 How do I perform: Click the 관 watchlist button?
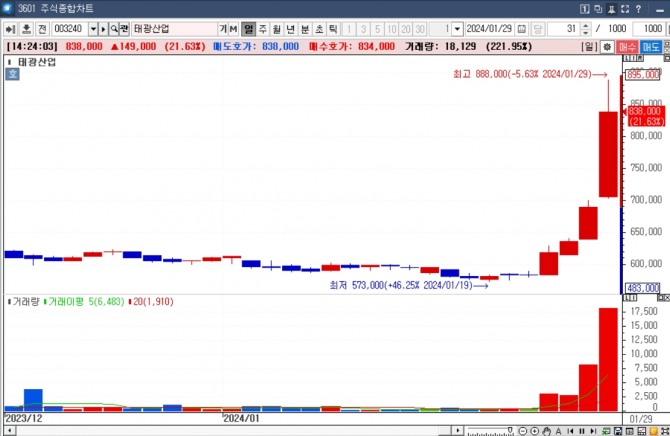(x=124, y=29)
